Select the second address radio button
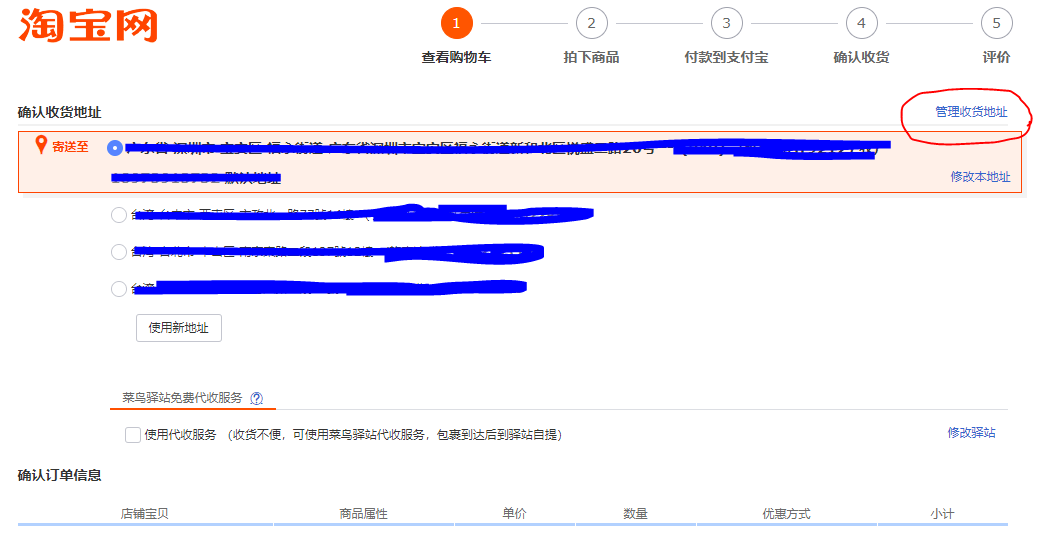The width and height of the screenshot is (1037, 542). click(x=118, y=215)
